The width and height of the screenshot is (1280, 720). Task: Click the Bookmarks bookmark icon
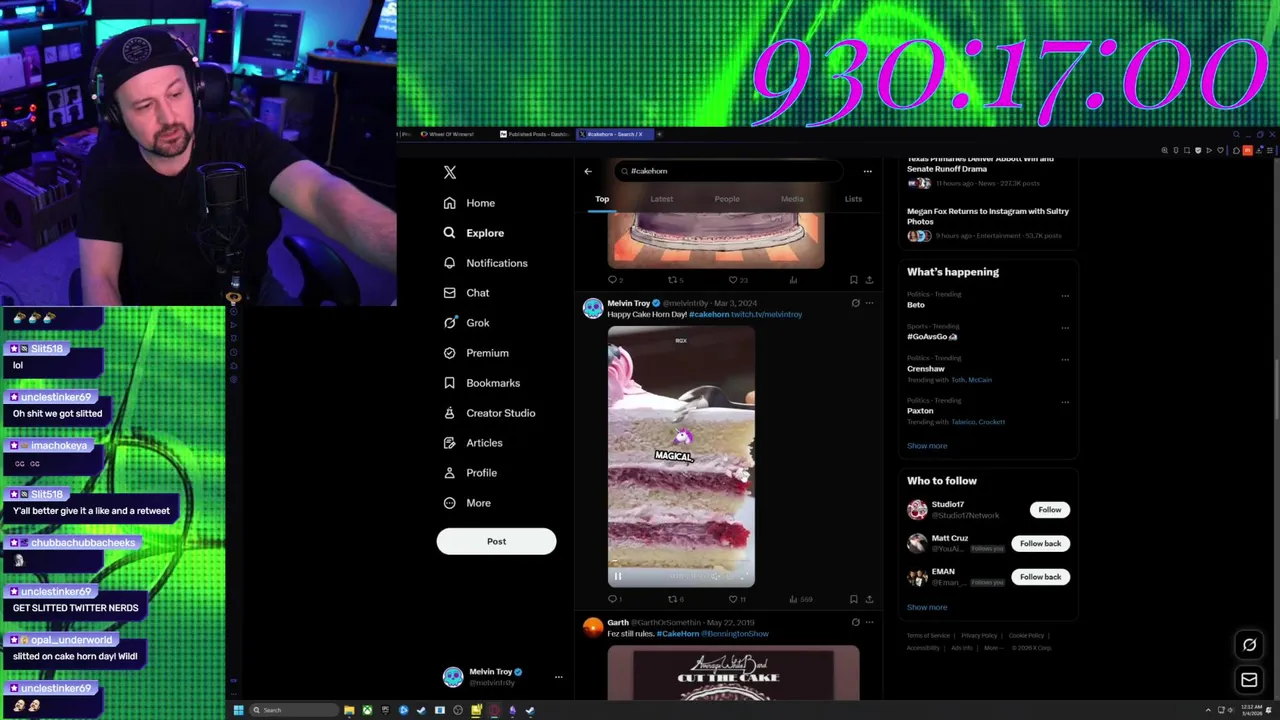tap(449, 383)
